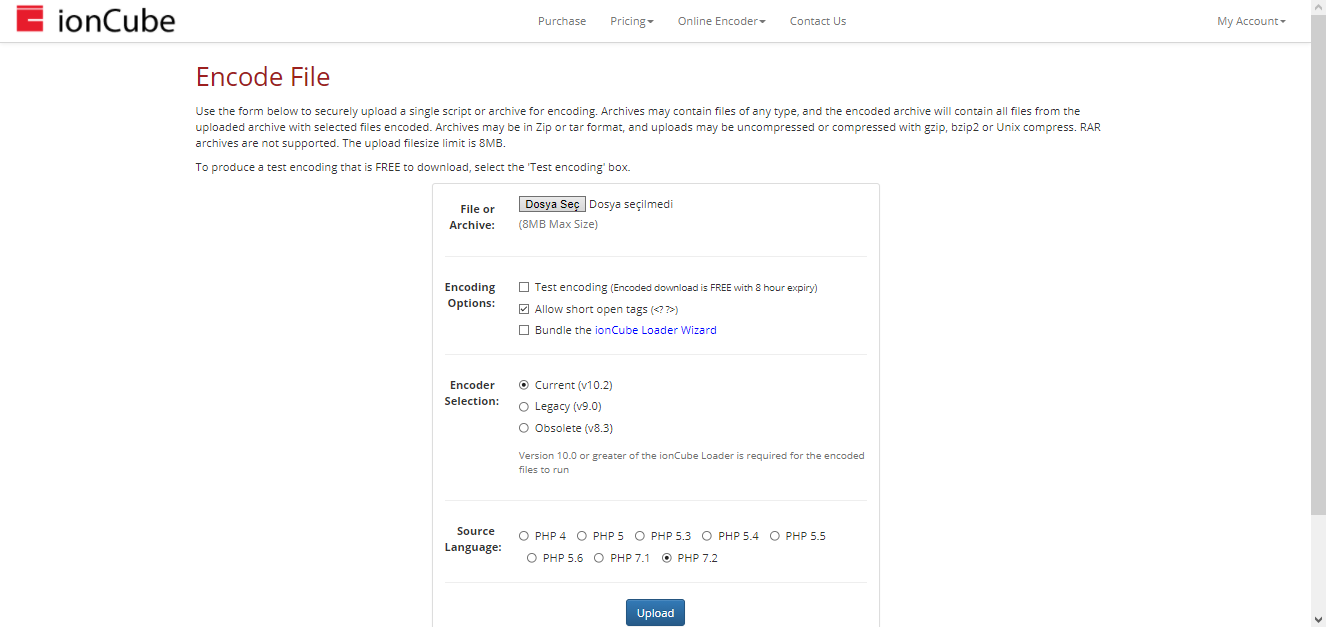
Task: Select PHP 4 source language
Action: pos(524,536)
